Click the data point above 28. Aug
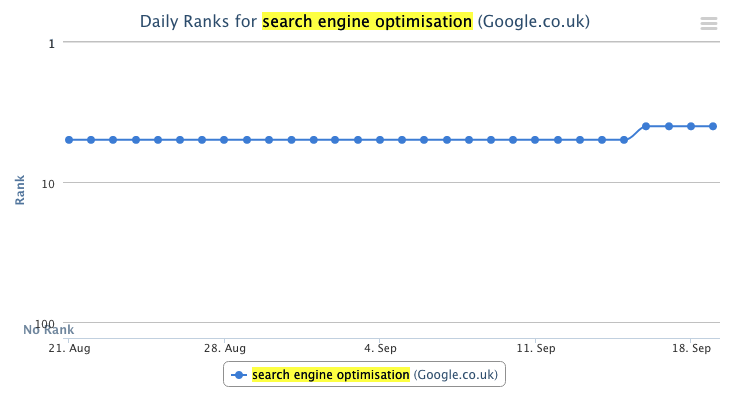The width and height of the screenshot is (739, 408). pos(224,140)
